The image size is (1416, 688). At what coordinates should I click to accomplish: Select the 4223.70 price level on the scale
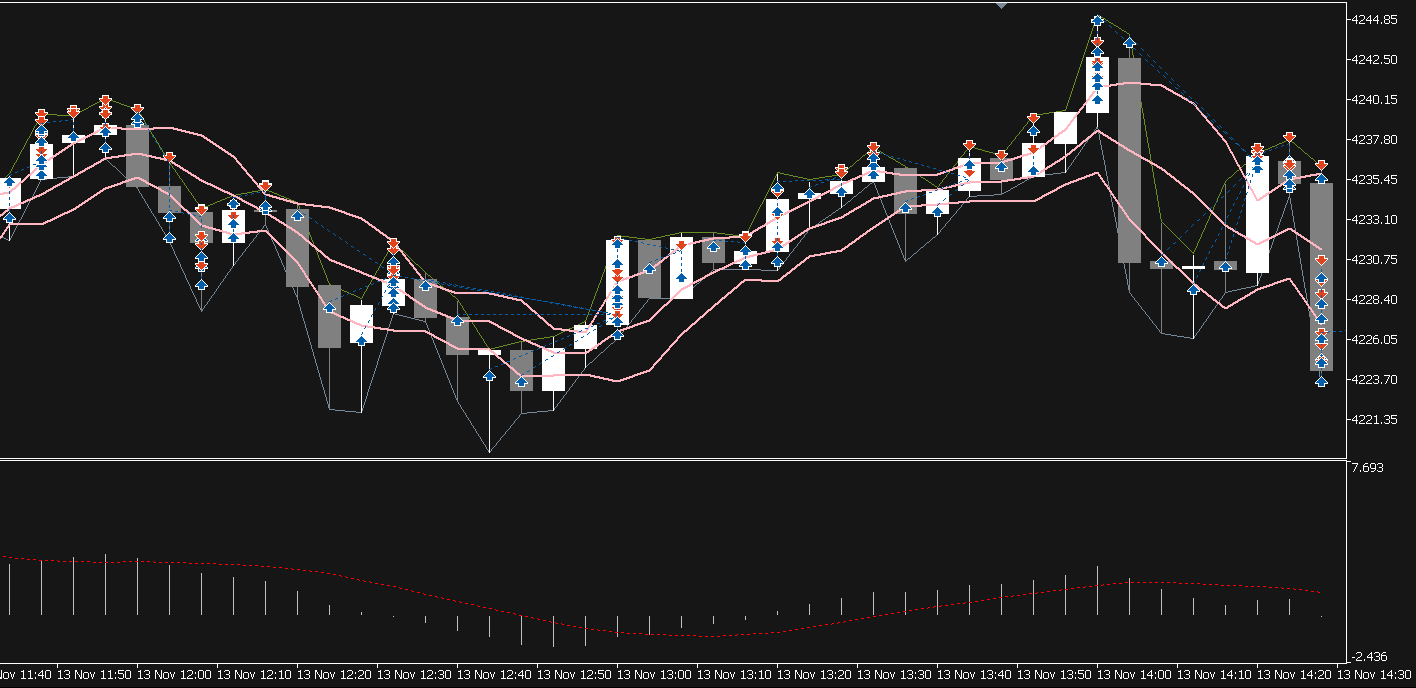click(x=1378, y=380)
